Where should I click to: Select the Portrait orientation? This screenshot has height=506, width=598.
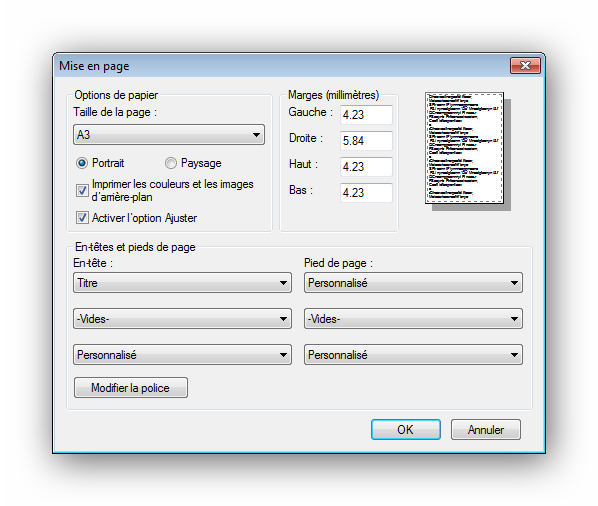82,163
